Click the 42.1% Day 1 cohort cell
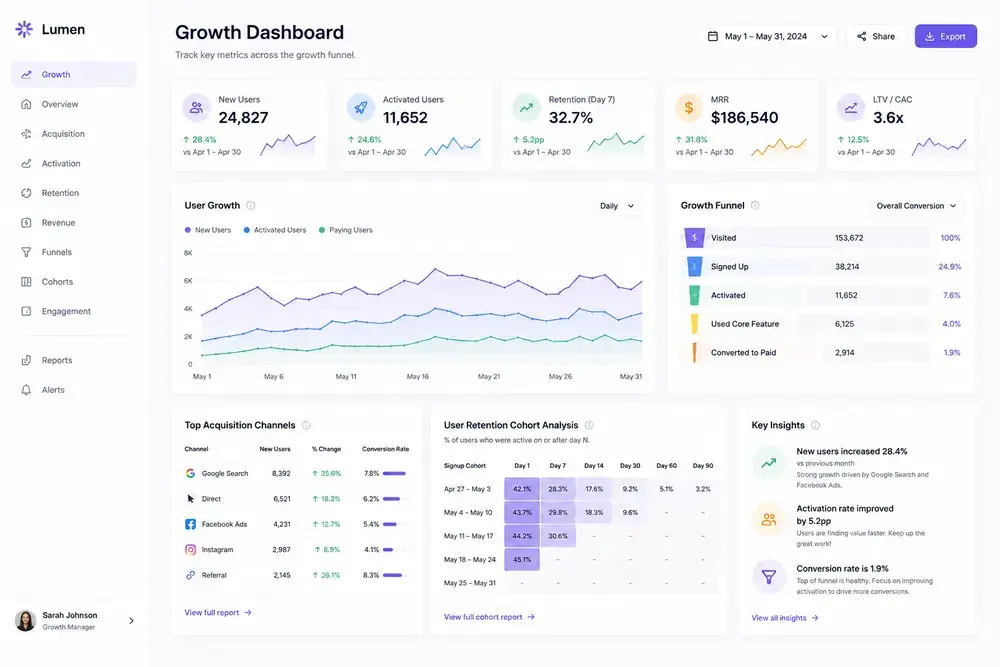Image resolution: width=1000 pixels, height=667 pixels. pos(522,489)
